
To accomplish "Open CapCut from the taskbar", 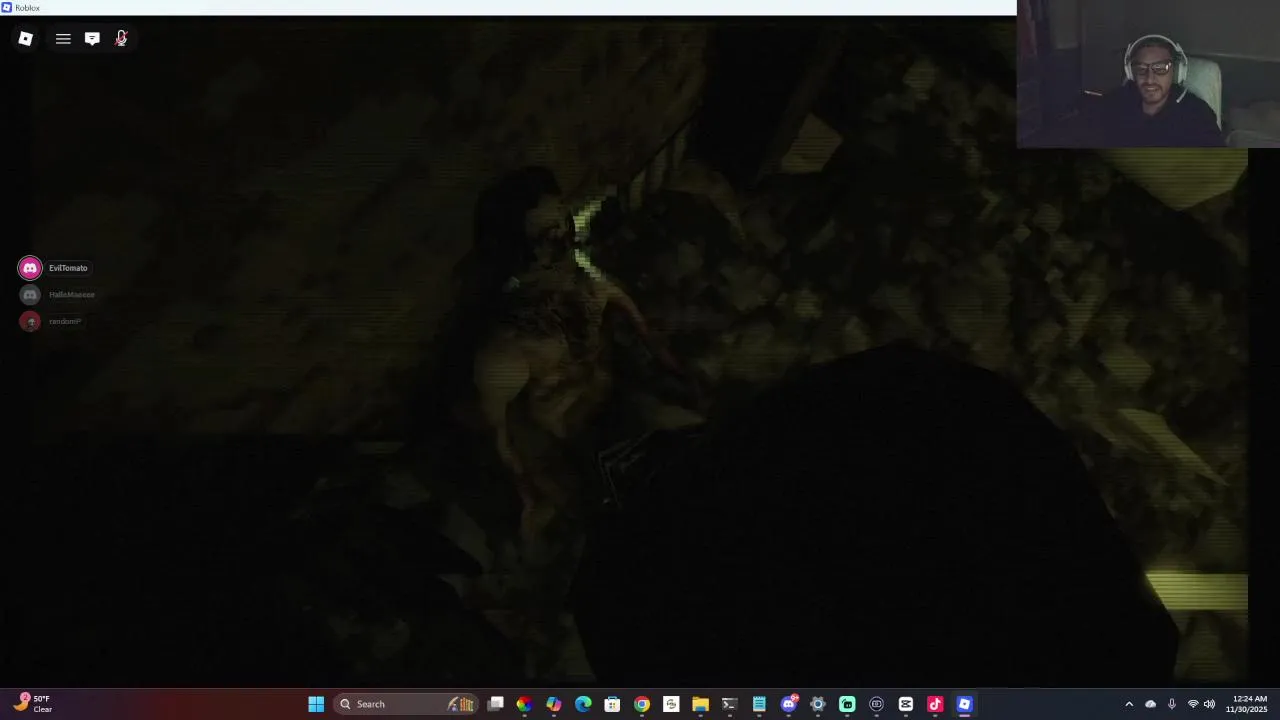I will pyautogui.click(x=905, y=704).
